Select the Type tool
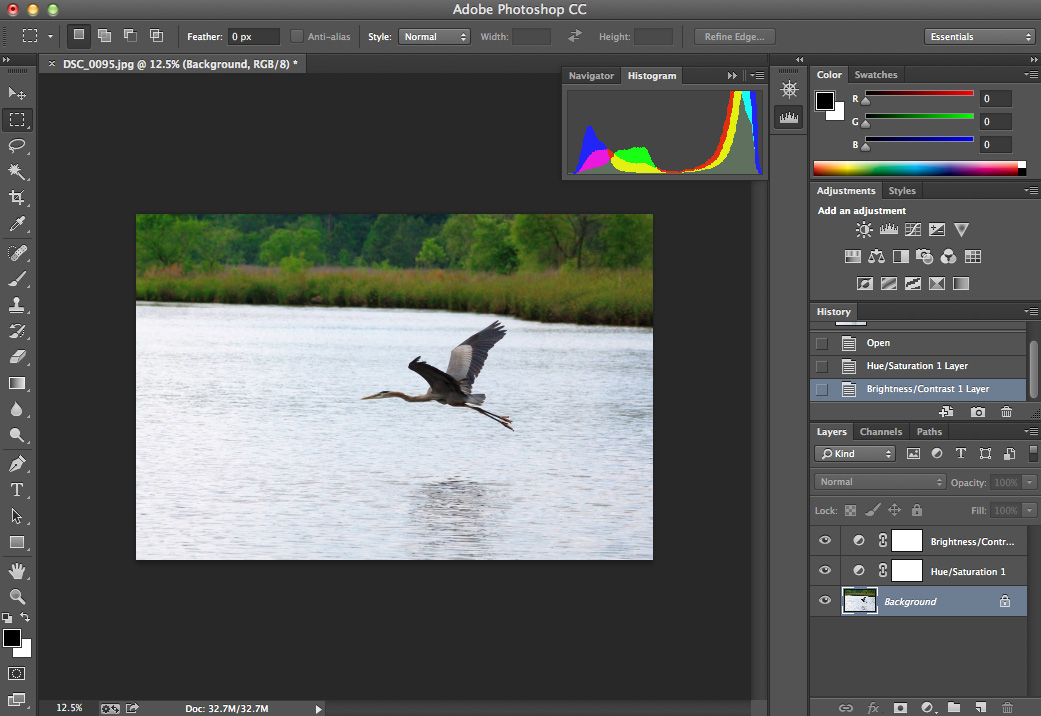 16,490
